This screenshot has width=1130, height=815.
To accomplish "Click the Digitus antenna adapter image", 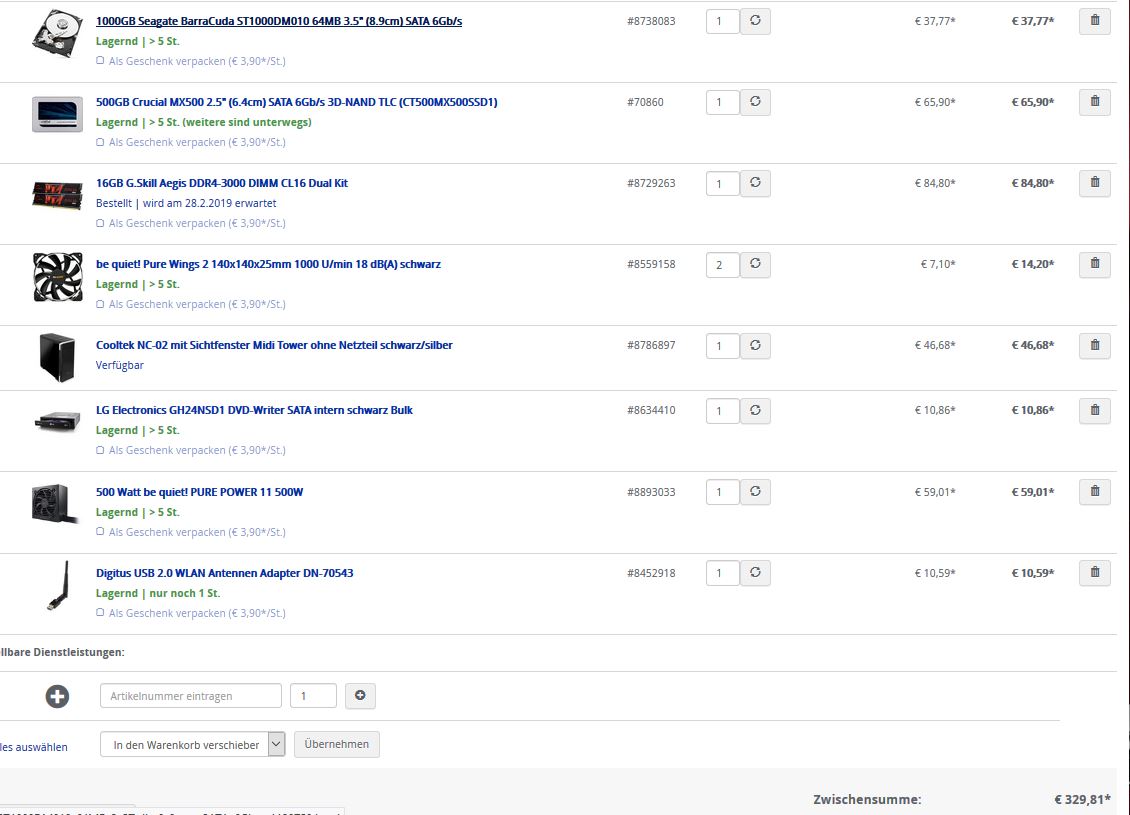I will click(x=58, y=585).
